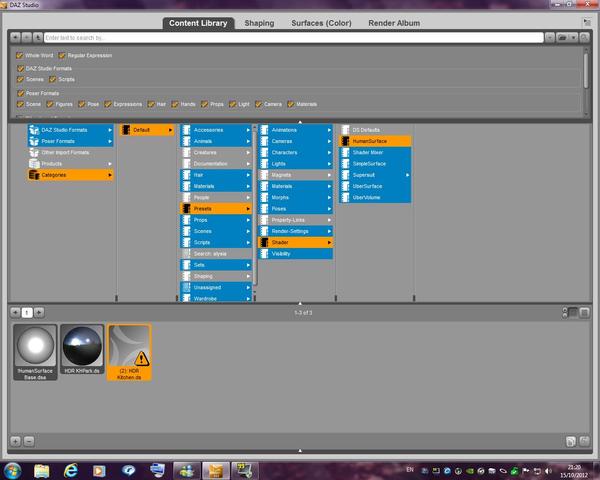Open the pane options menu icon
This screenshot has width=600, height=480.
pyautogui.click(x=587, y=22)
